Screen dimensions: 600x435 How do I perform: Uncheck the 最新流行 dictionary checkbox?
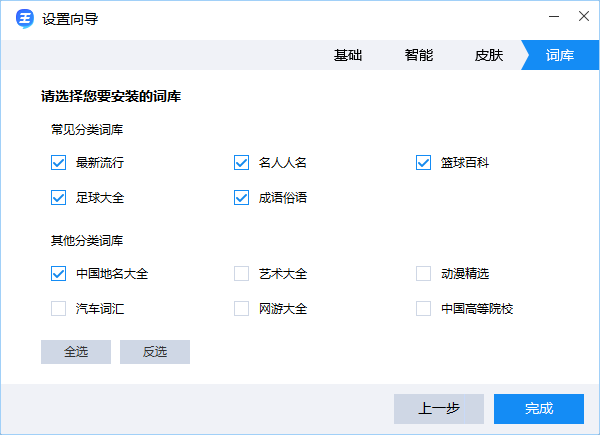[58, 162]
